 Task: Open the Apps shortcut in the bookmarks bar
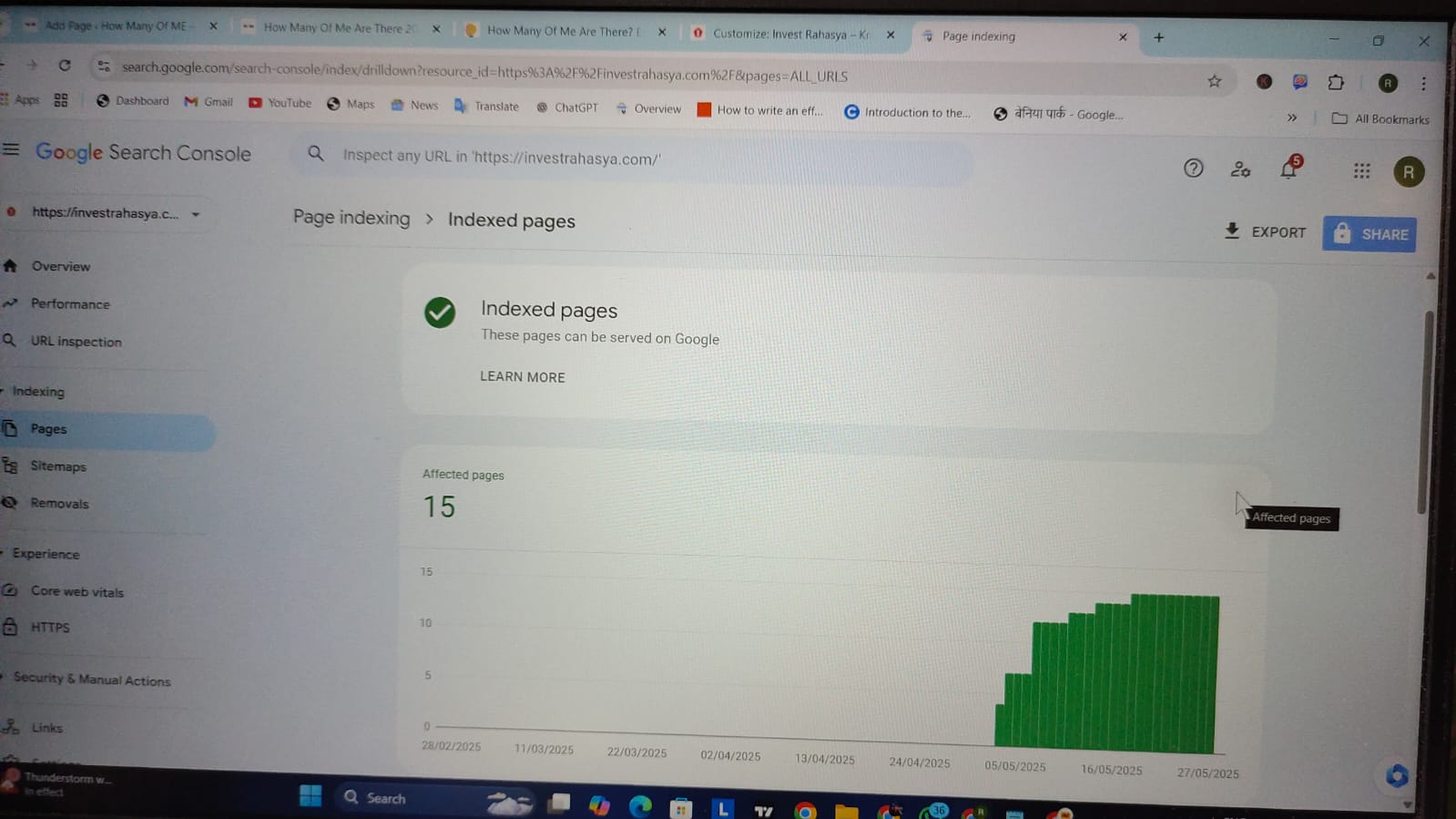coord(20,99)
